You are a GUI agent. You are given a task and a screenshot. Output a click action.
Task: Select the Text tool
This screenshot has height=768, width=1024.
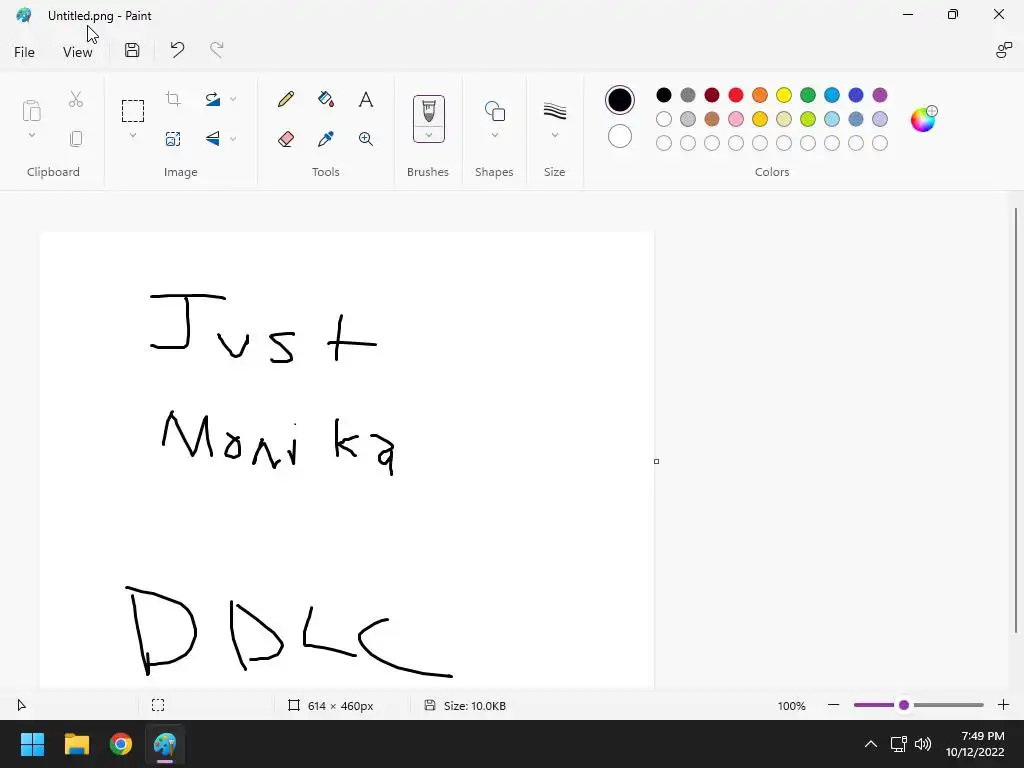coord(366,99)
